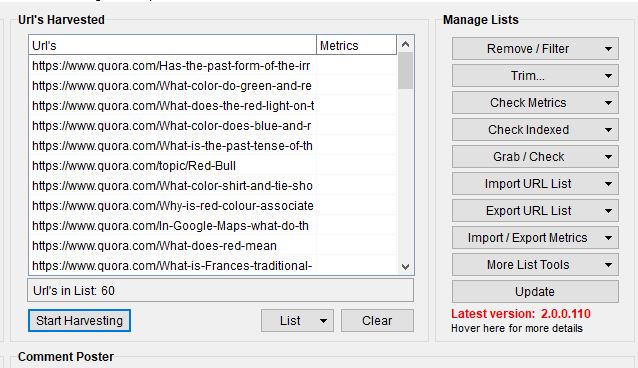Open the Check Indexed dropdown
This screenshot has height=368, width=638.
coord(535,130)
